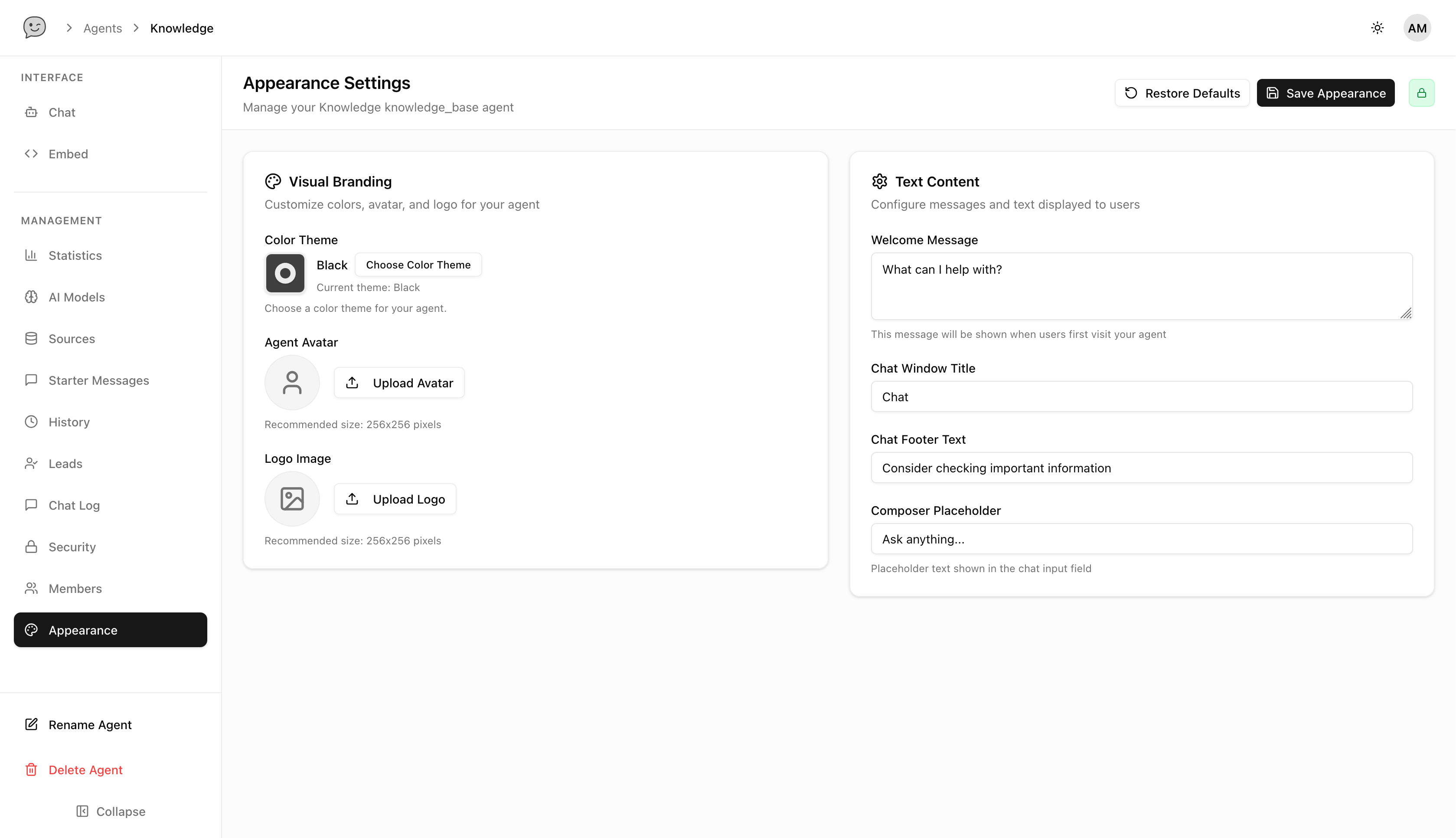Viewport: 1456px width, 838px height.
Task: Click the Delete Agent trash icon
Action: point(32,769)
